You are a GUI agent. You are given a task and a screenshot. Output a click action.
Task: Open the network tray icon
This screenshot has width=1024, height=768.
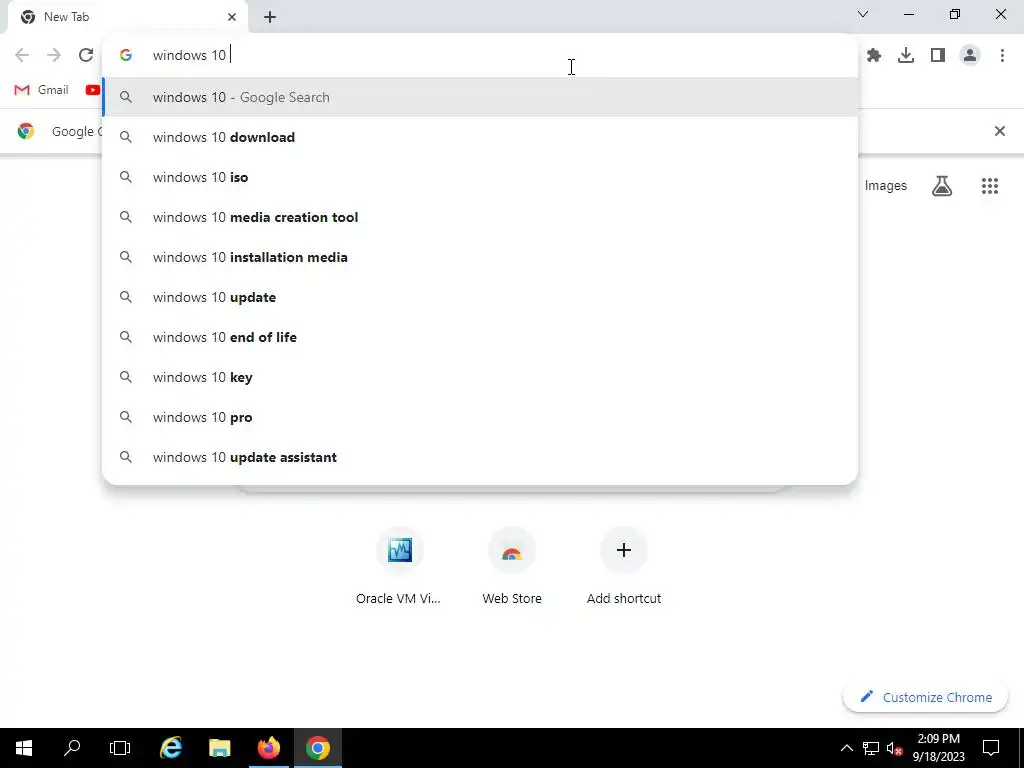pos(871,748)
